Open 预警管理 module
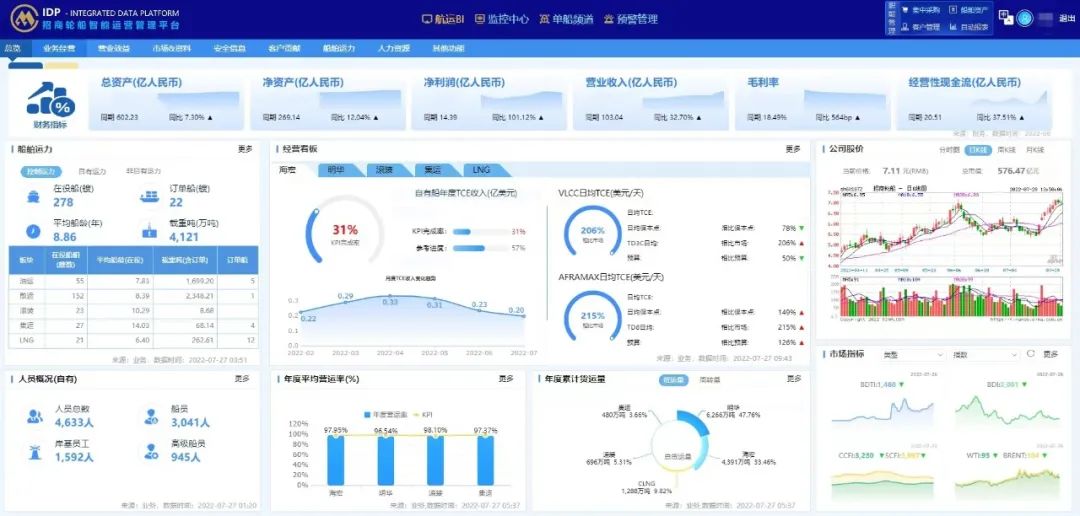 631,19
